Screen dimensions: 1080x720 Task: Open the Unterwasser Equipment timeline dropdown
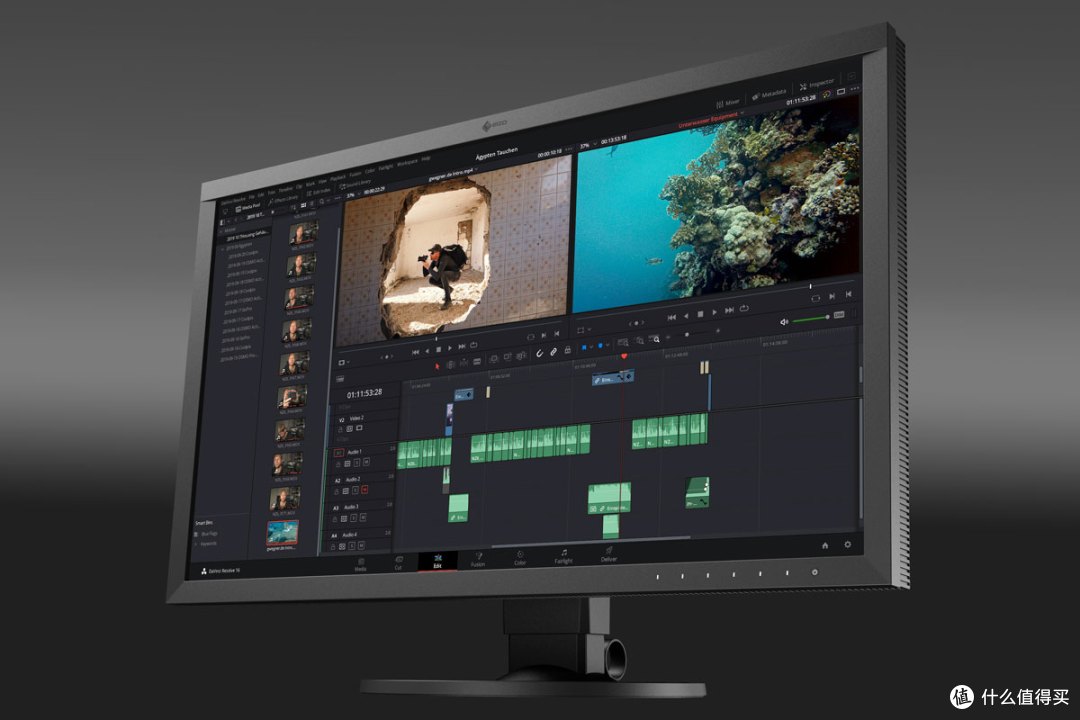tap(742, 113)
